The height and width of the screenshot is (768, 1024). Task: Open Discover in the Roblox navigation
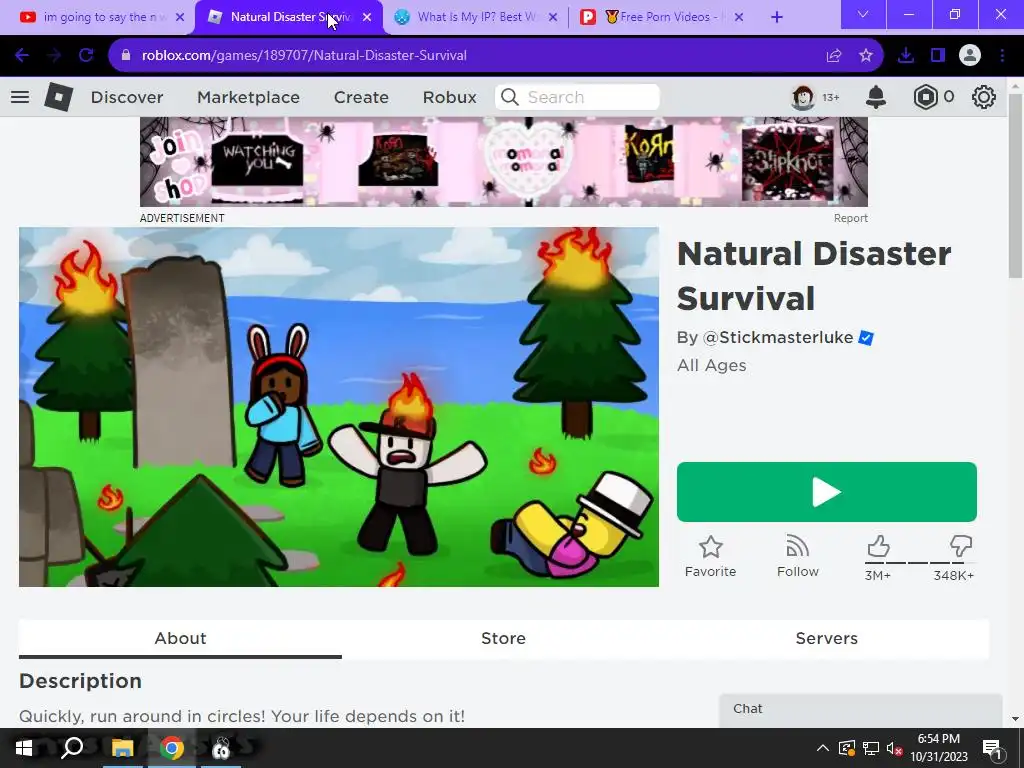[x=127, y=97]
